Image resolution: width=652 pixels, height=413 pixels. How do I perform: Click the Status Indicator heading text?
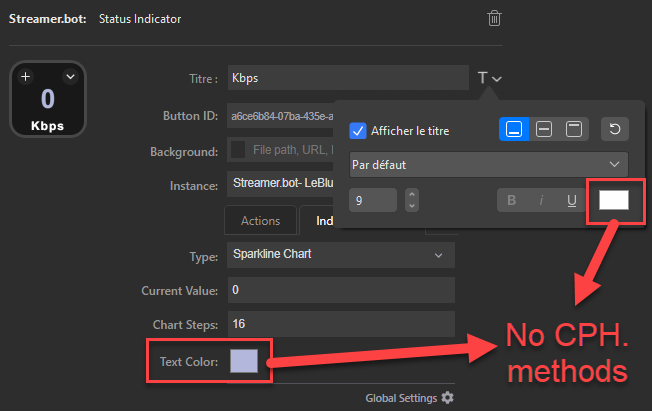pyautogui.click(x=140, y=19)
